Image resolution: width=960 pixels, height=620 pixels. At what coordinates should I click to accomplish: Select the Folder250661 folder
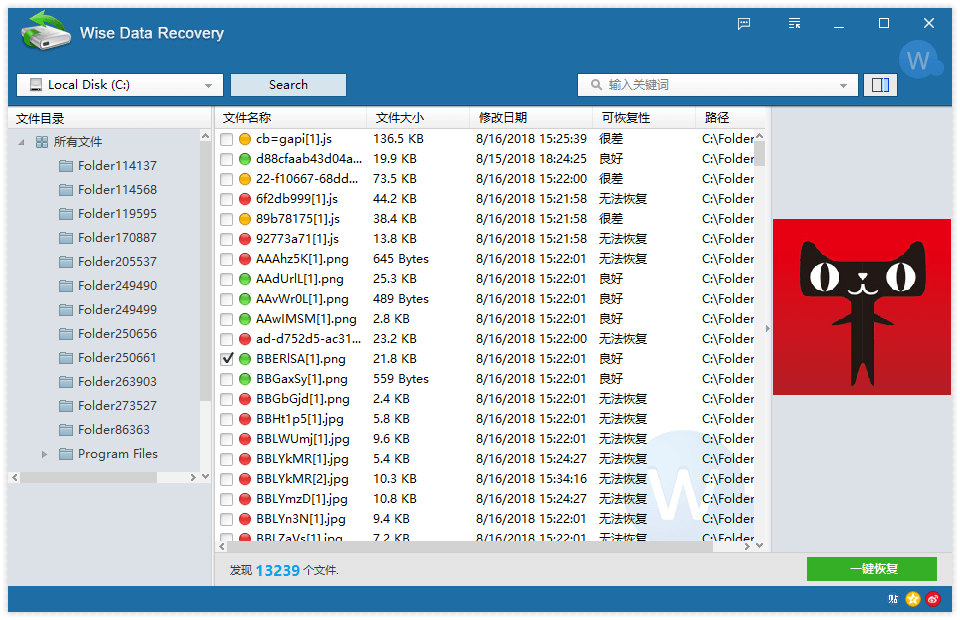click(108, 357)
